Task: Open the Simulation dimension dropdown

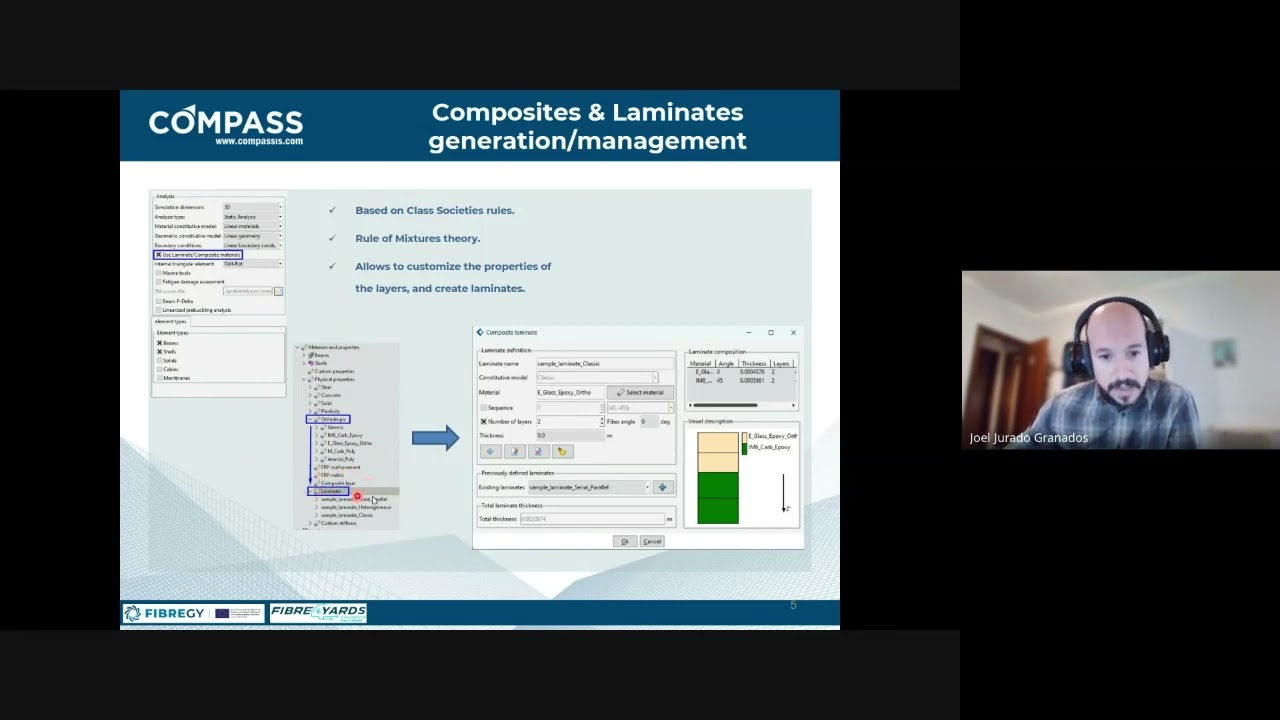Action: [x=252, y=207]
